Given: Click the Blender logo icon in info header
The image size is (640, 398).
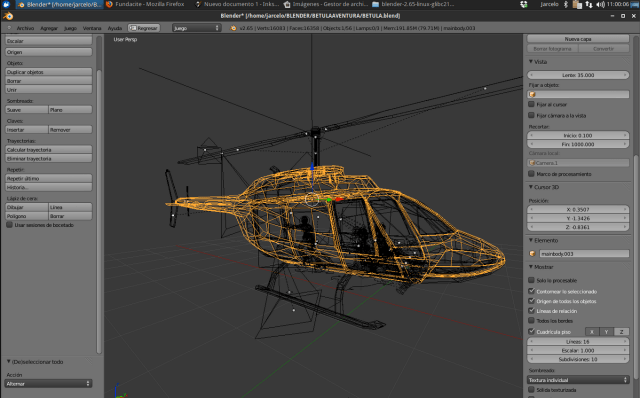Looking at the screenshot, I should click(x=233, y=28).
